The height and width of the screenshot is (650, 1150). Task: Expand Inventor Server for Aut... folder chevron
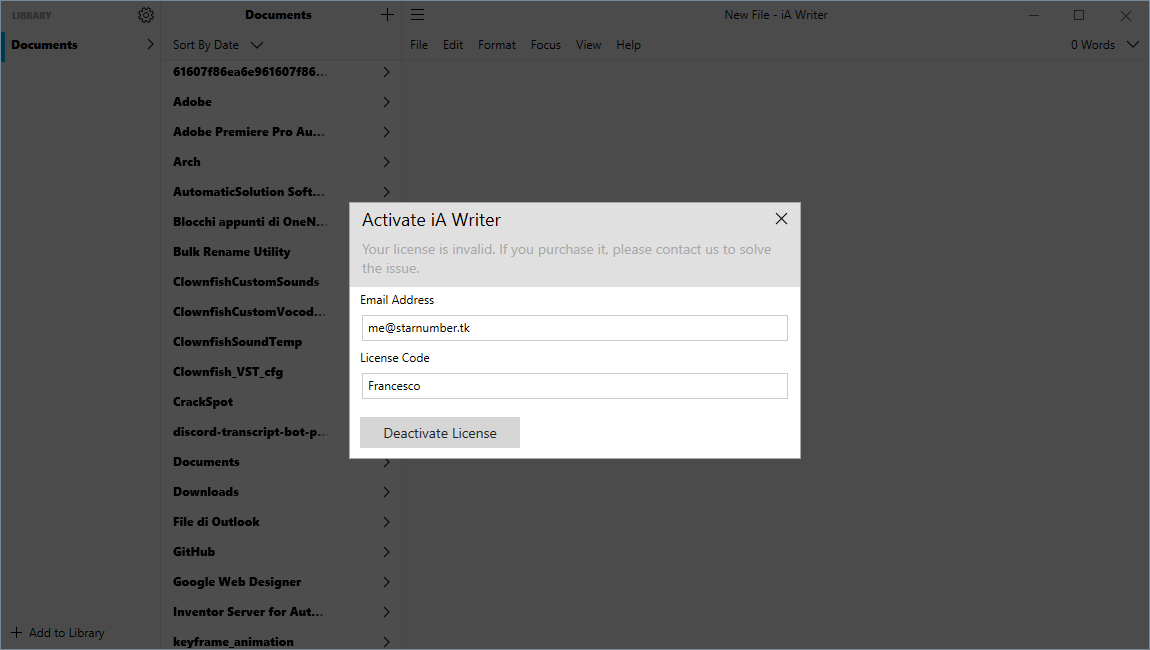(x=387, y=613)
